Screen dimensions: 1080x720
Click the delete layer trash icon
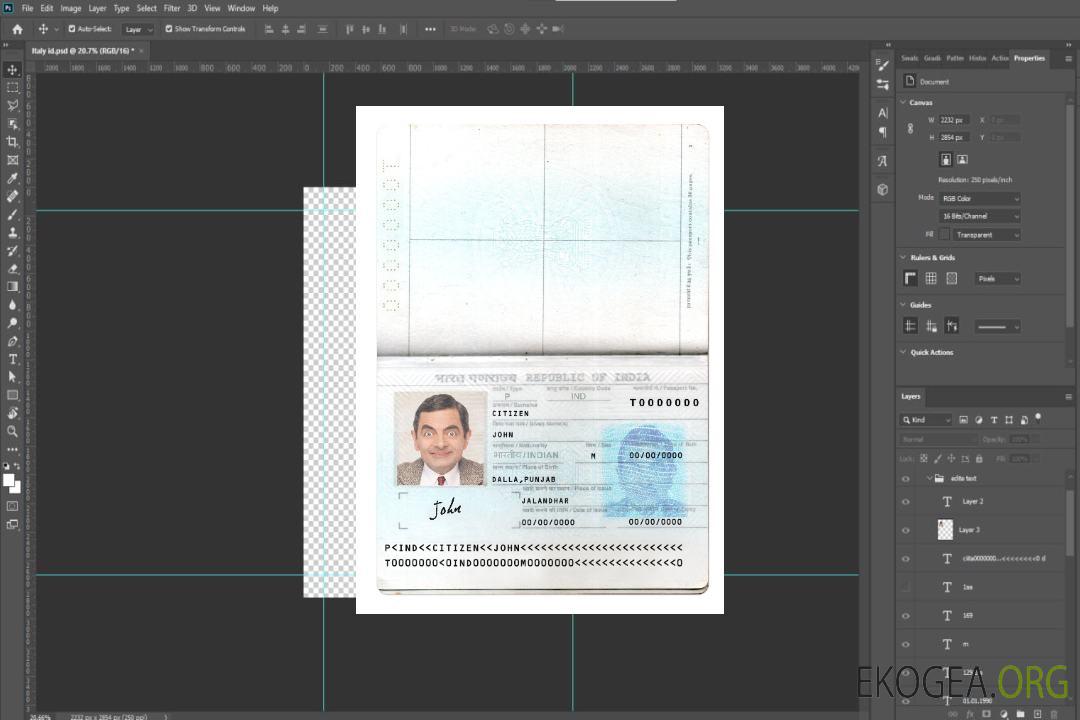pyautogui.click(x=1055, y=714)
